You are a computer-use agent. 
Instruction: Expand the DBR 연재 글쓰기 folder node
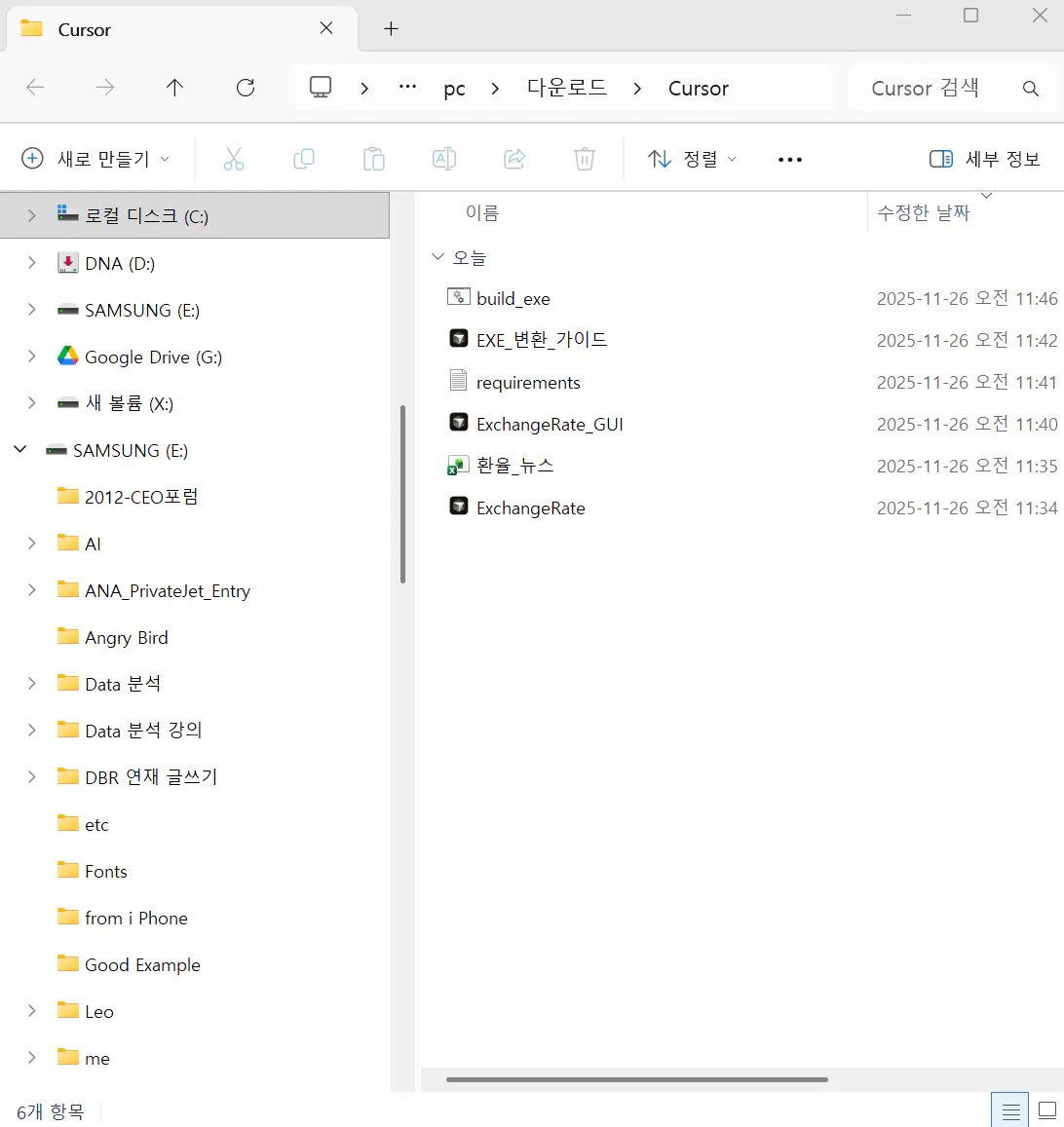tap(31, 777)
